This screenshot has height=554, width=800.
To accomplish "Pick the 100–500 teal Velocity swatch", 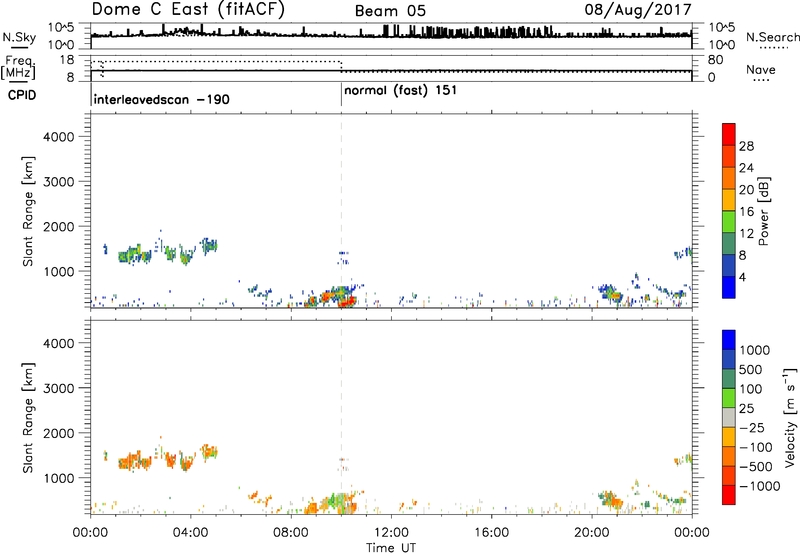I will (x=729, y=379).
